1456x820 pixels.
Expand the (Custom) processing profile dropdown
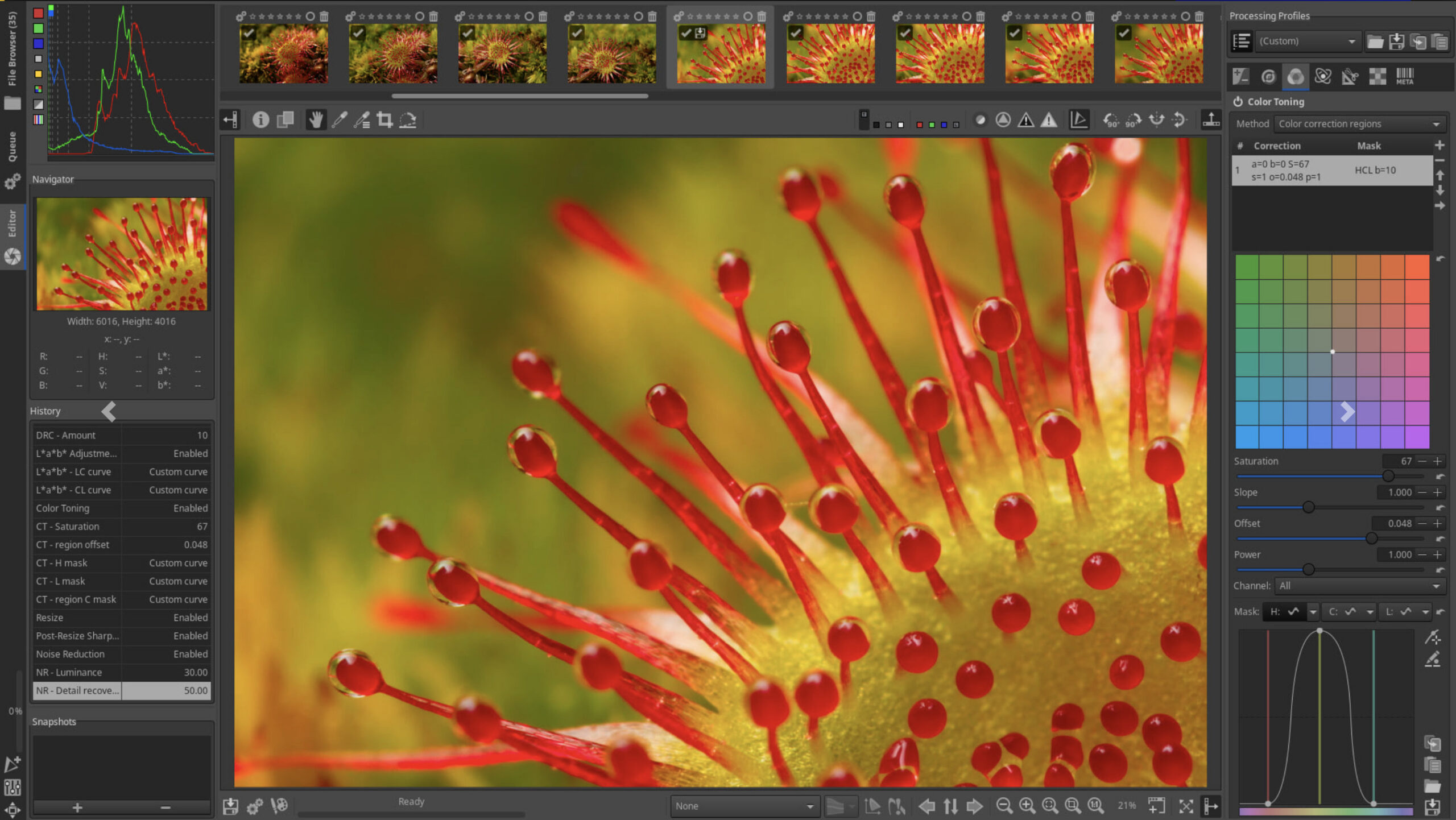coord(1308,41)
